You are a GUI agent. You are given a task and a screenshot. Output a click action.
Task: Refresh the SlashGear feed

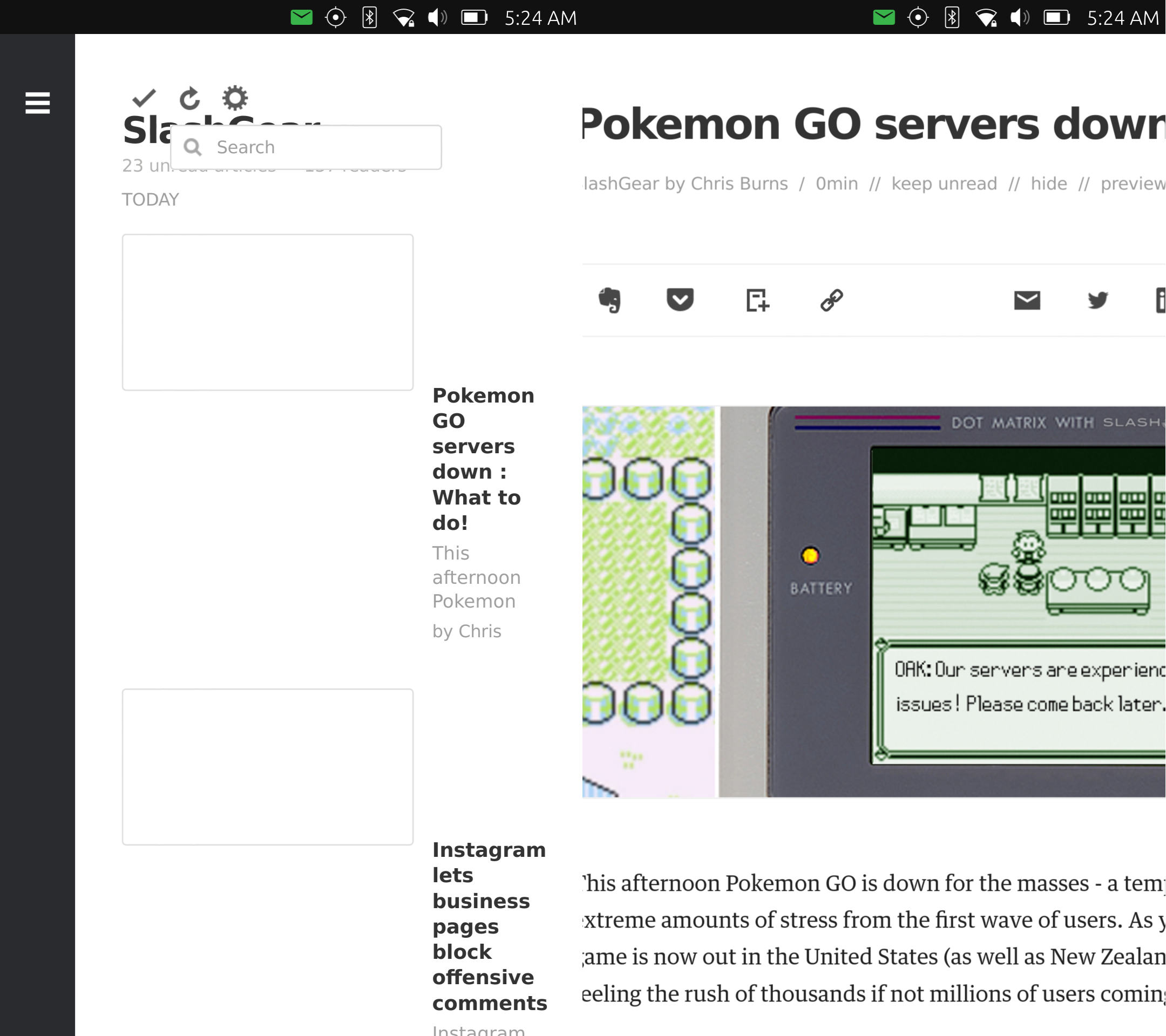(x=189, y=98)
